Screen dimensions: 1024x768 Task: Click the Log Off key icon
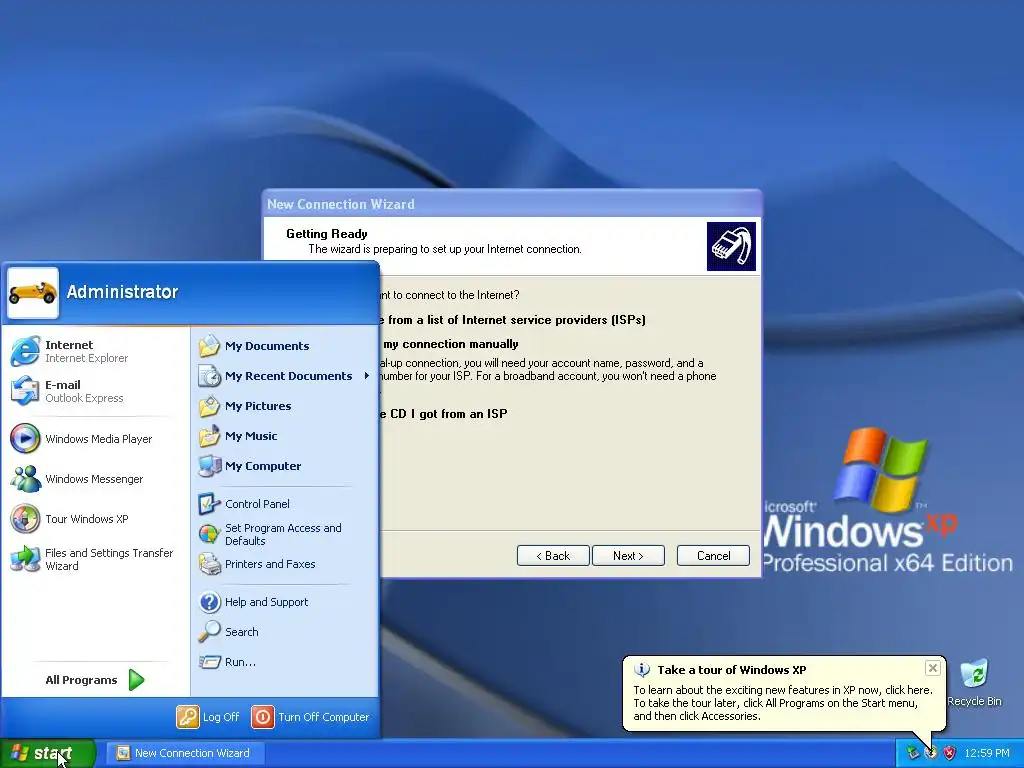(187, 716)
